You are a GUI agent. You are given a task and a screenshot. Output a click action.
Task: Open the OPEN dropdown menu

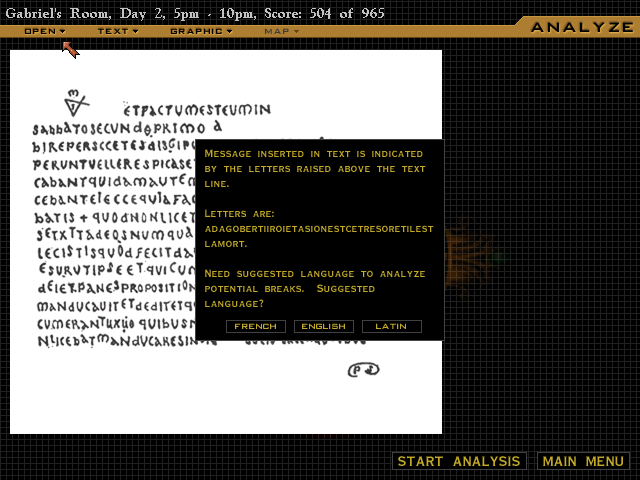pyautogui.click(x=44, y=31)
